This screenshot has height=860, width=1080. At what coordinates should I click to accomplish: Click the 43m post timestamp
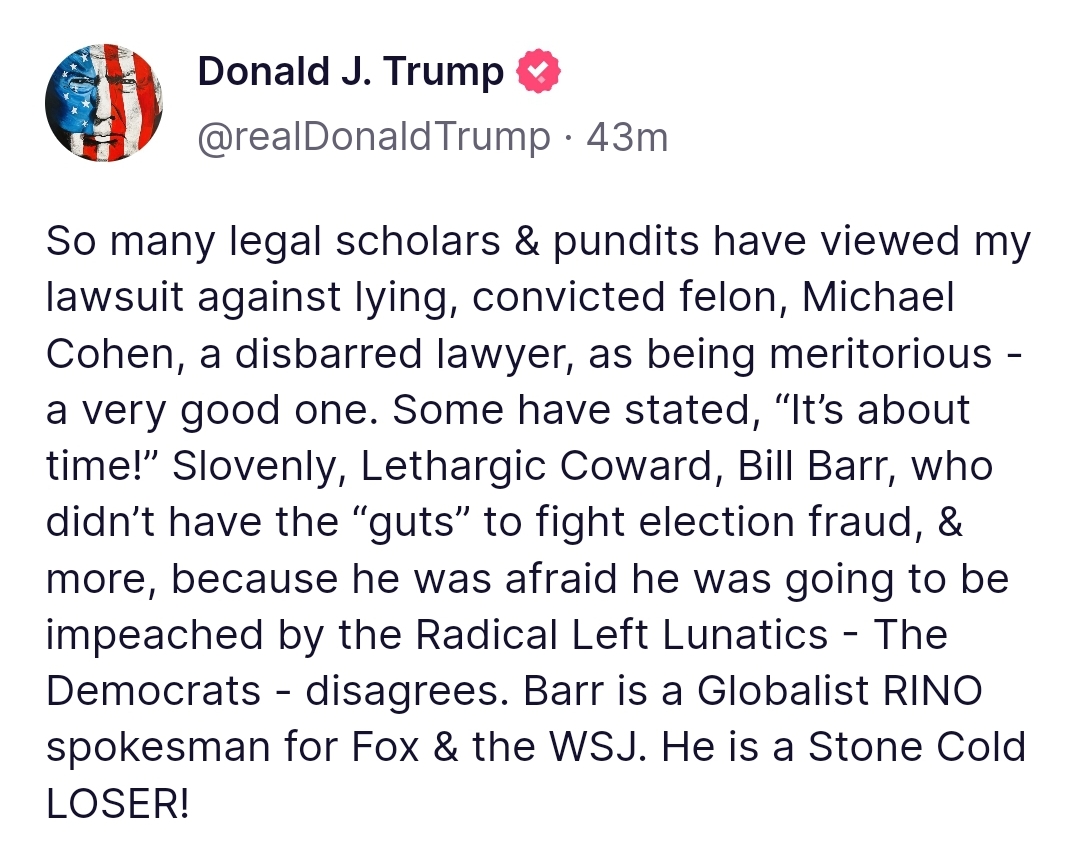click(627, 137)
